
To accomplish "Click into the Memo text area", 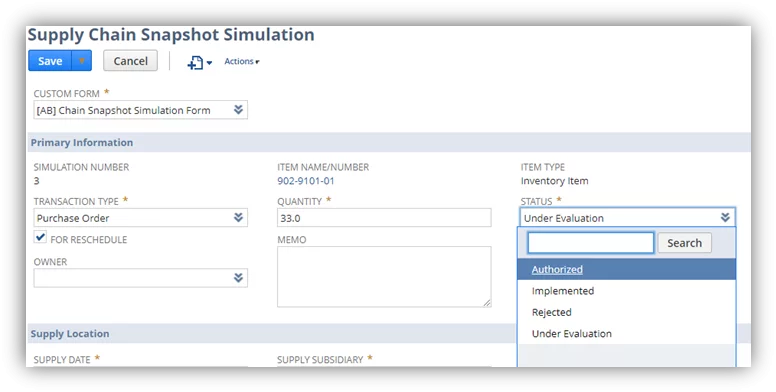I will coord(384,277).
